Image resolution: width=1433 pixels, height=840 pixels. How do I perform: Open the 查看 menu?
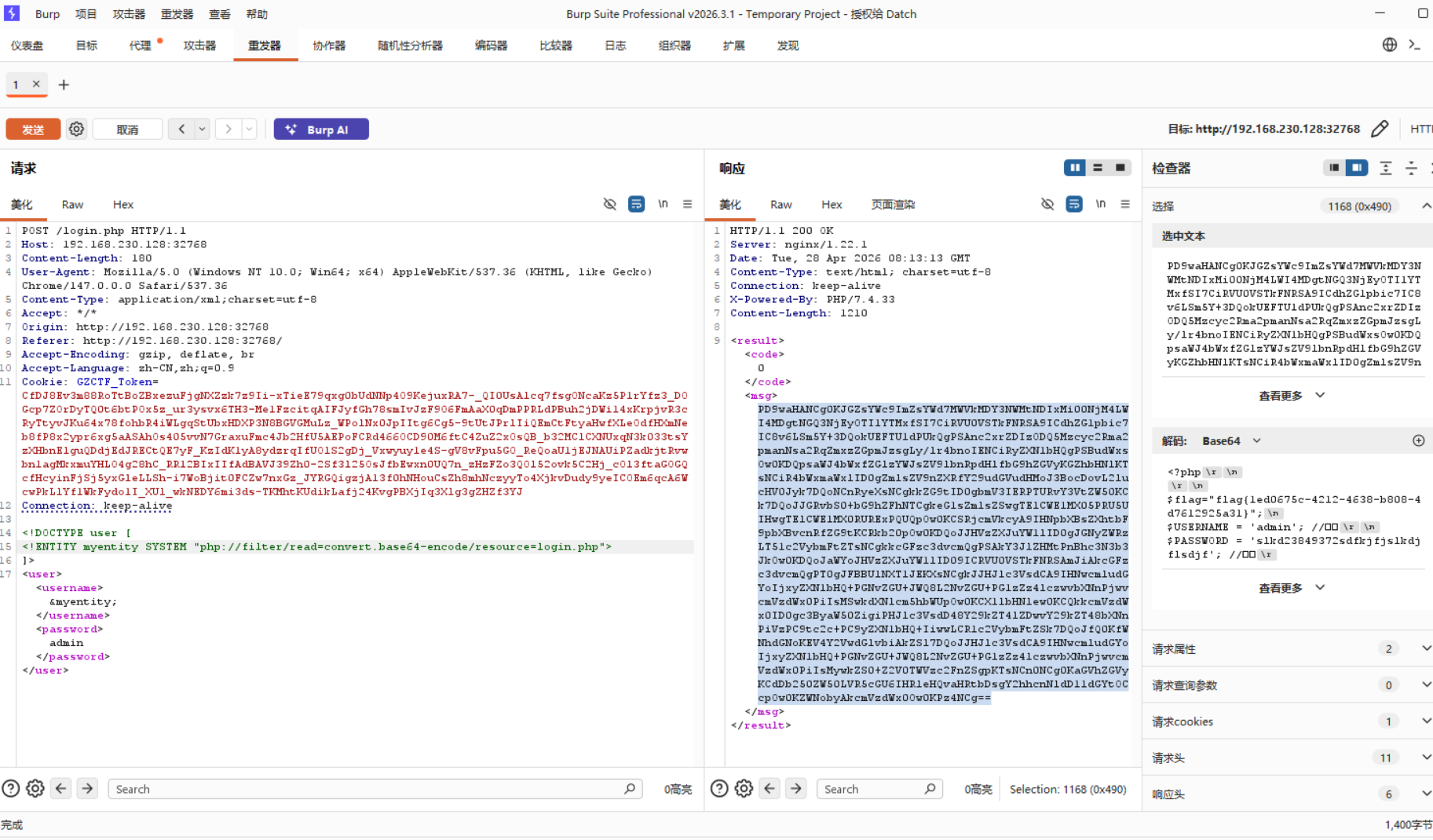[x=220, y=14]
